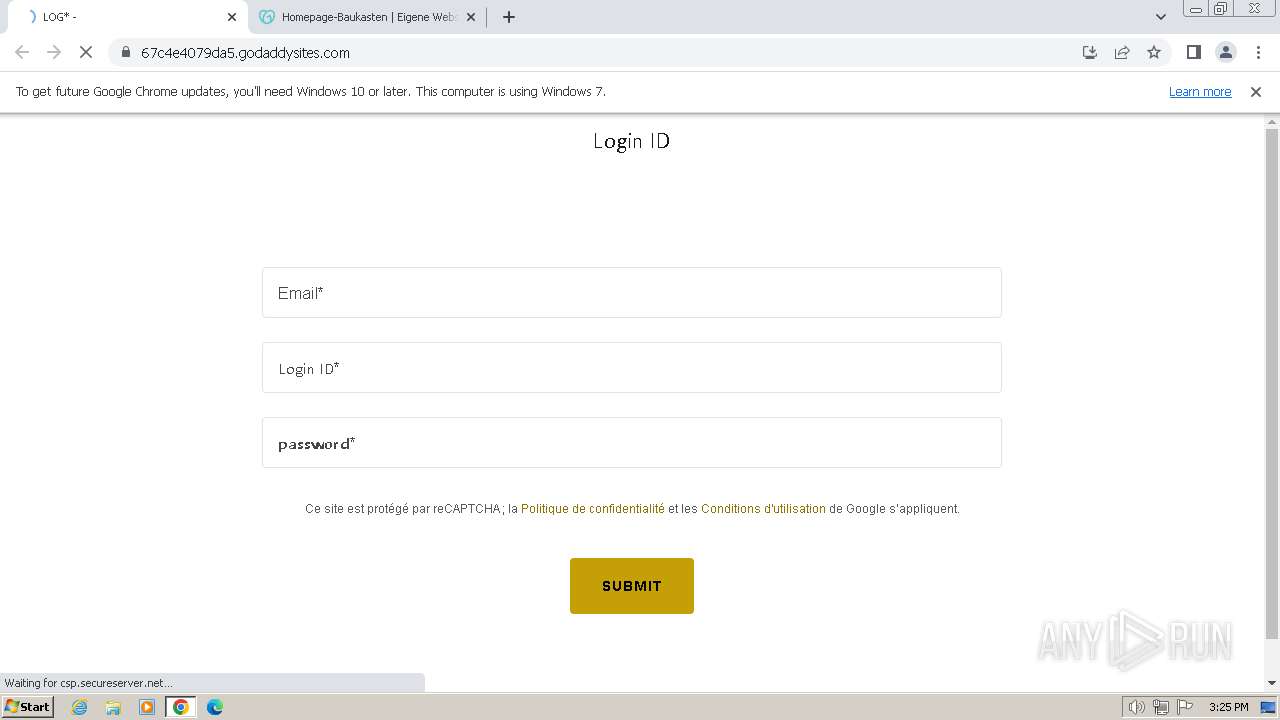
Task: Launch Internet Explorer from taskbar
Action: click(x=79, y=707)
